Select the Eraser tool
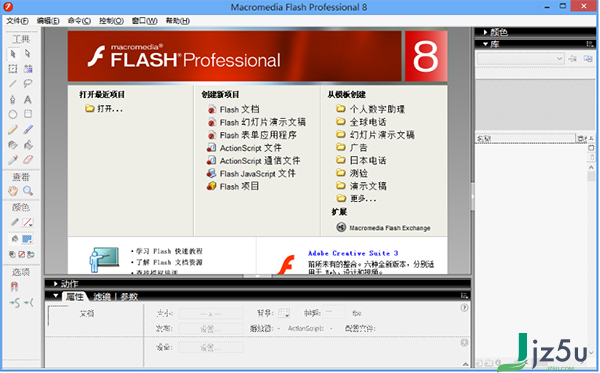Screen dimensions: 600x373 tap(28, 160)
